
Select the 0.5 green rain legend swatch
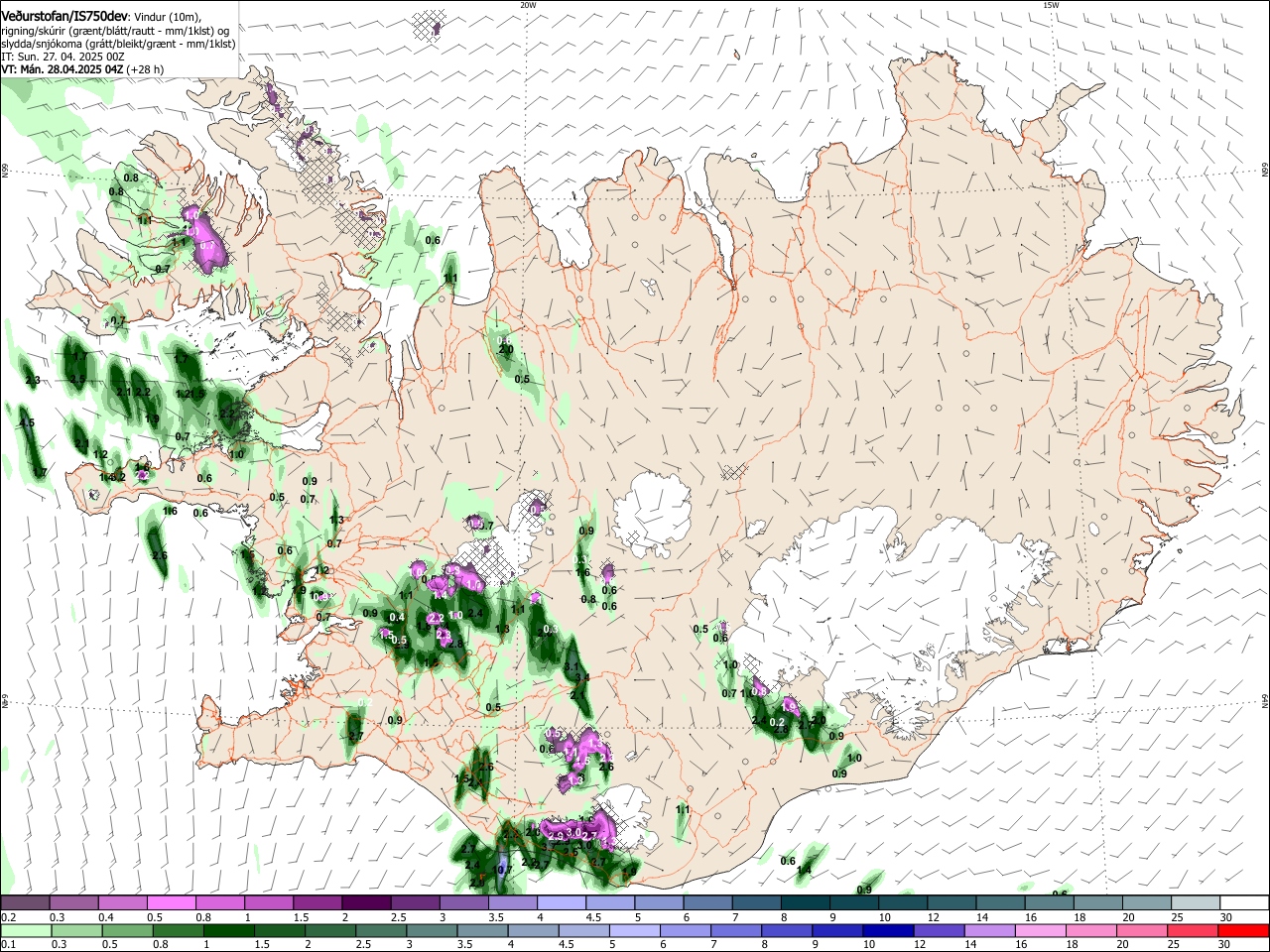click(126, 930)
